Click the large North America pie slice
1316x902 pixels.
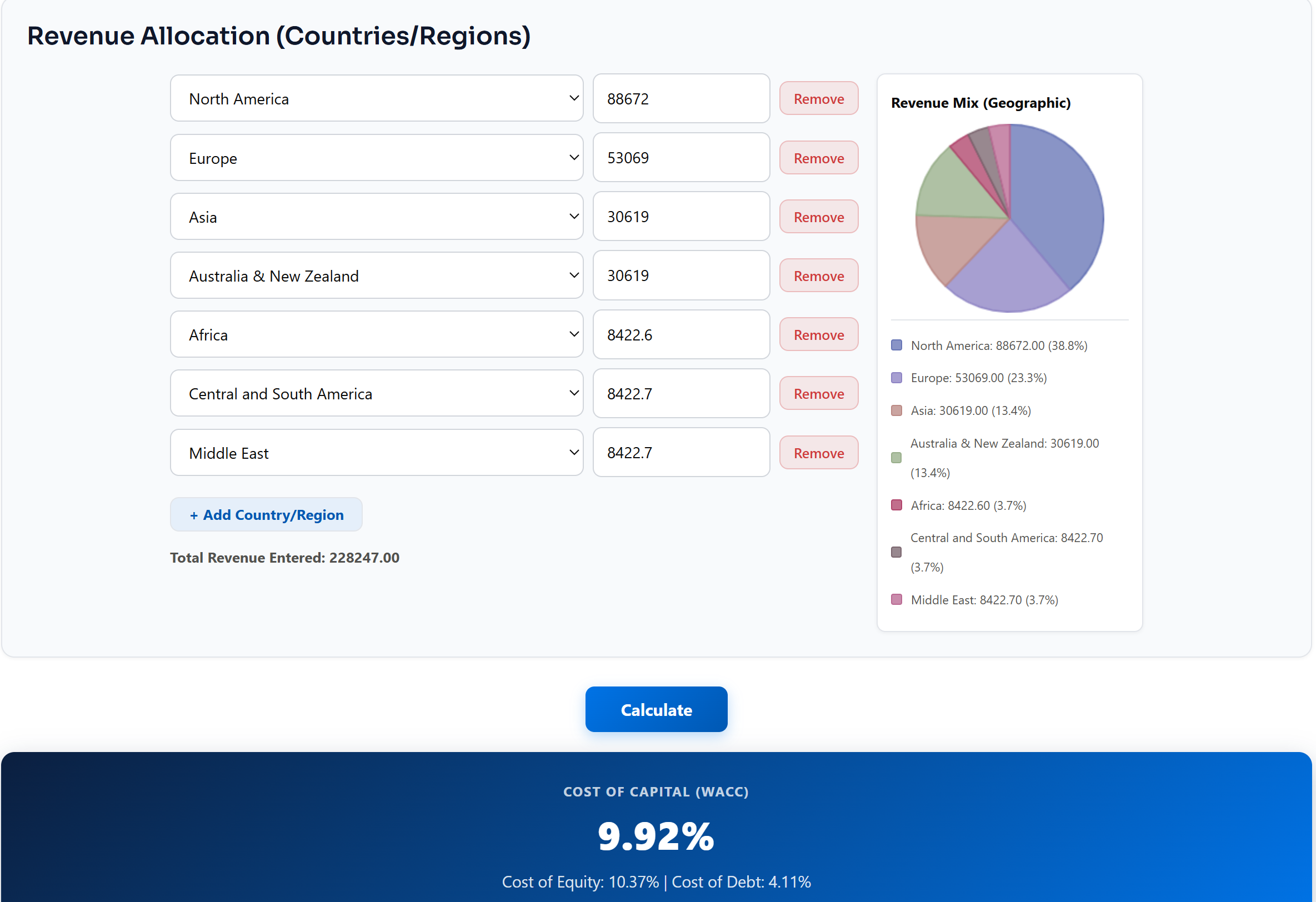1059,204
